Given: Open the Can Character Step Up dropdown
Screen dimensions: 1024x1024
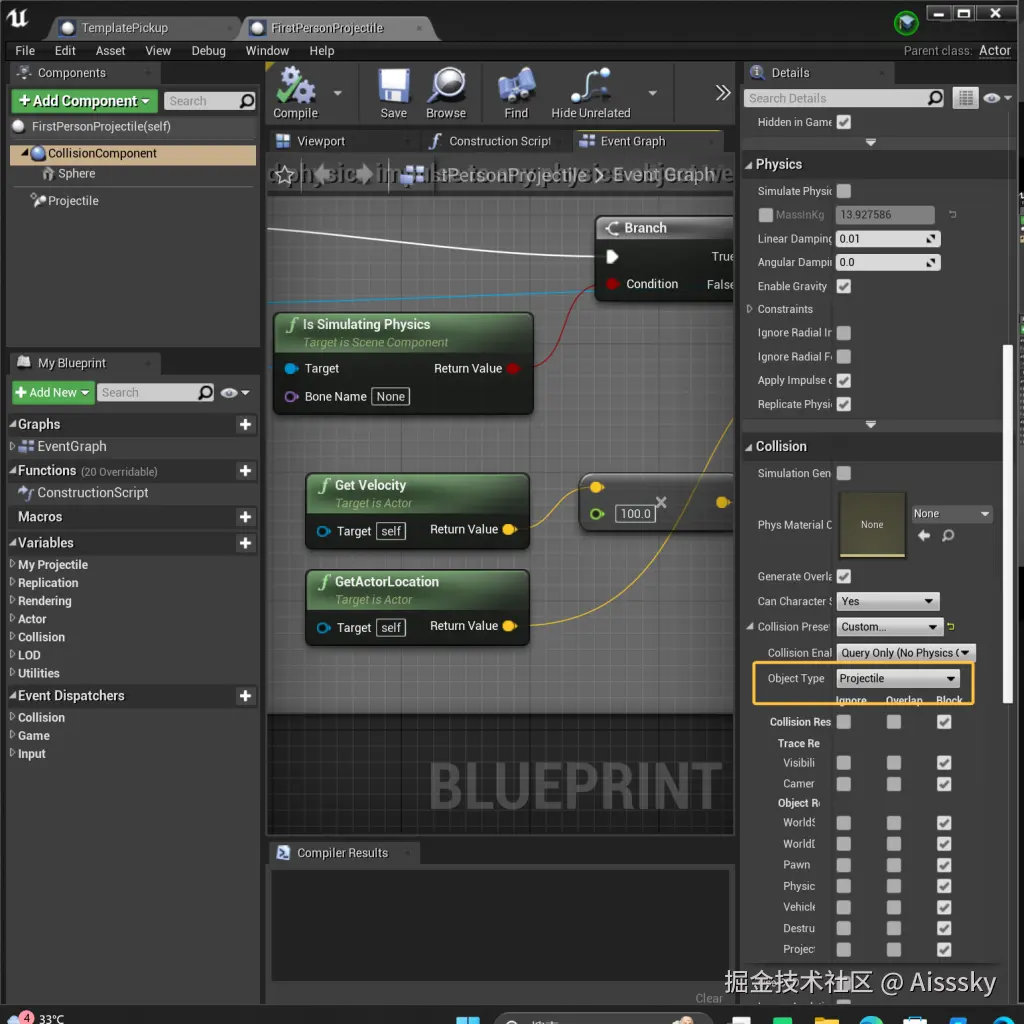Looking at the screenshot, I should pyautogui.click(x=888, y=601).
